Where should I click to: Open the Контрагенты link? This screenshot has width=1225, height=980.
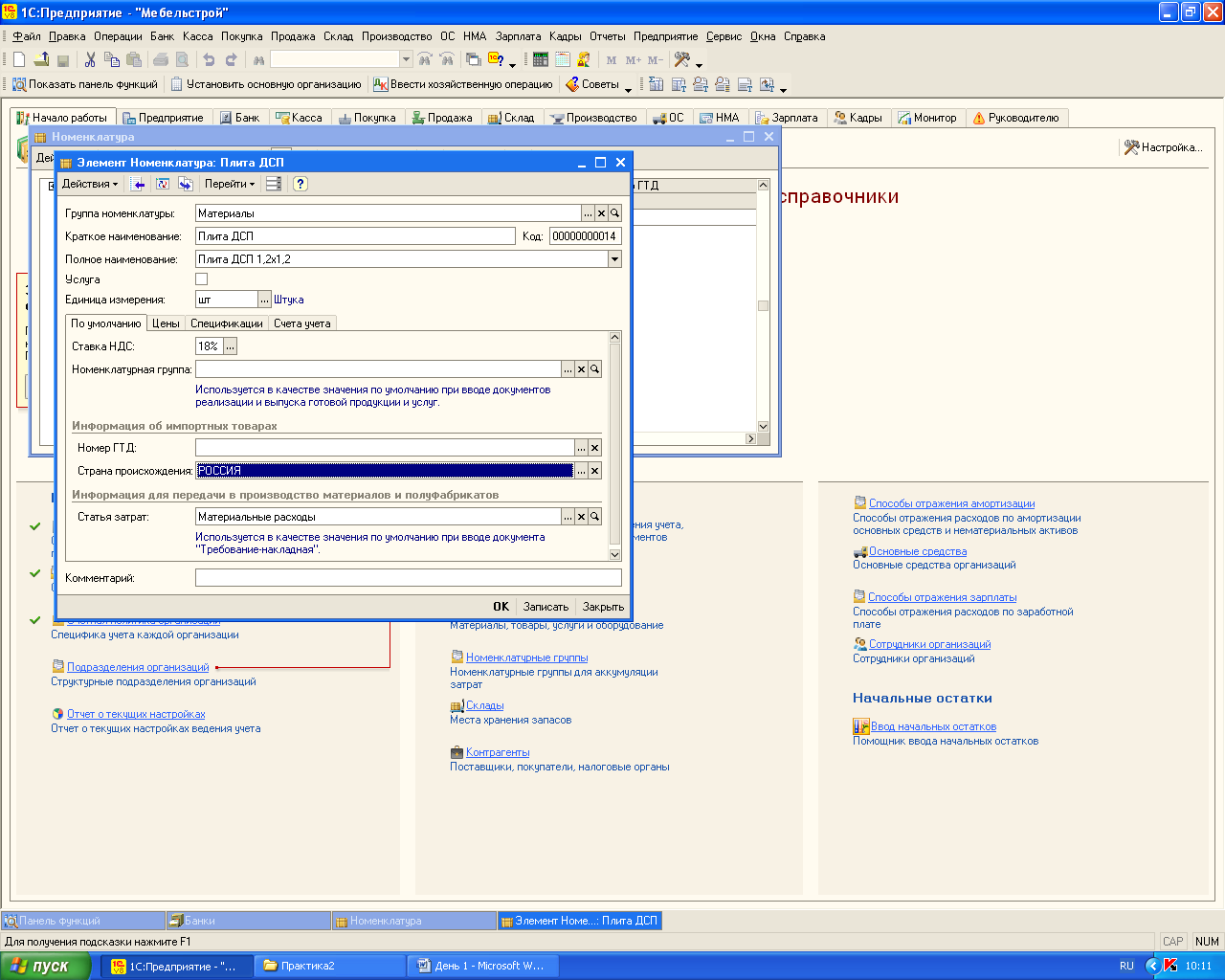498,752
